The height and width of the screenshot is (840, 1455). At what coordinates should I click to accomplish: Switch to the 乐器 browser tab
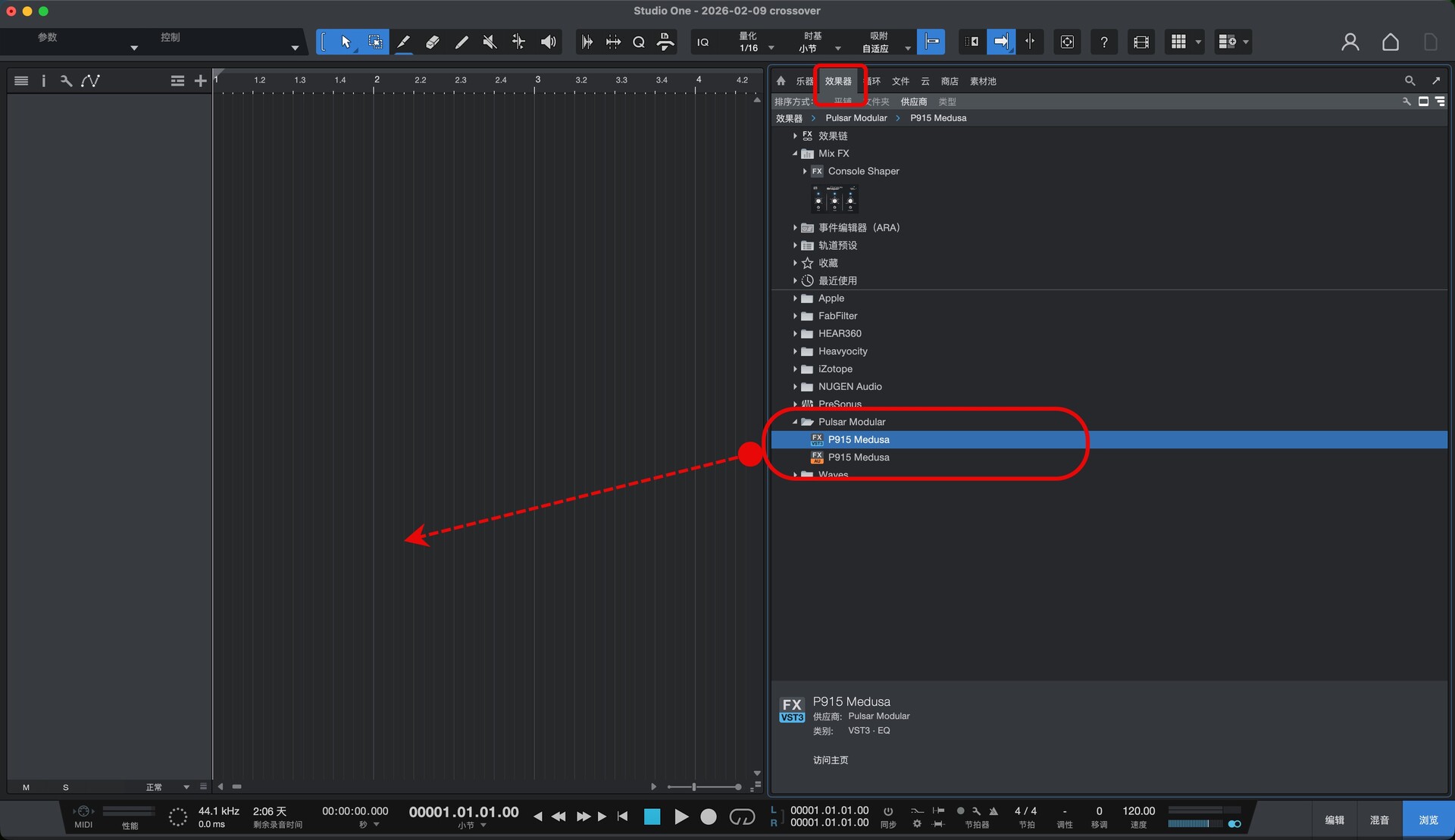coord(804,81)
